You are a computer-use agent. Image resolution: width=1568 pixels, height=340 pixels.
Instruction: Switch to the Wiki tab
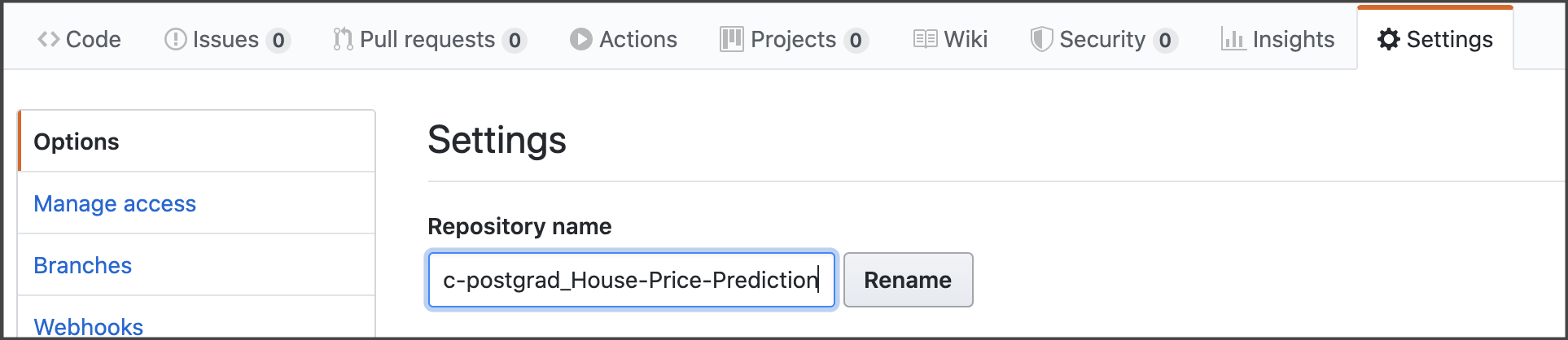(950, 39)
